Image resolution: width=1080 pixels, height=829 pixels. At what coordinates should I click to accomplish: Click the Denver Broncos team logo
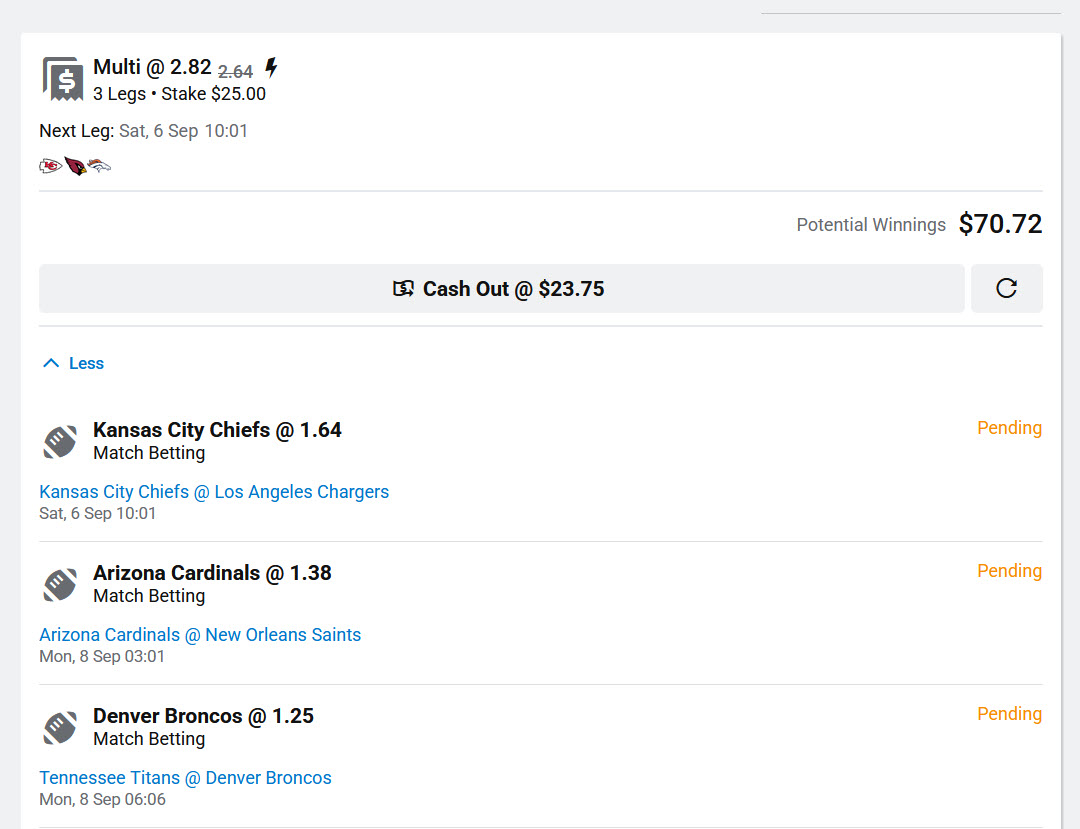pos(99,166)
